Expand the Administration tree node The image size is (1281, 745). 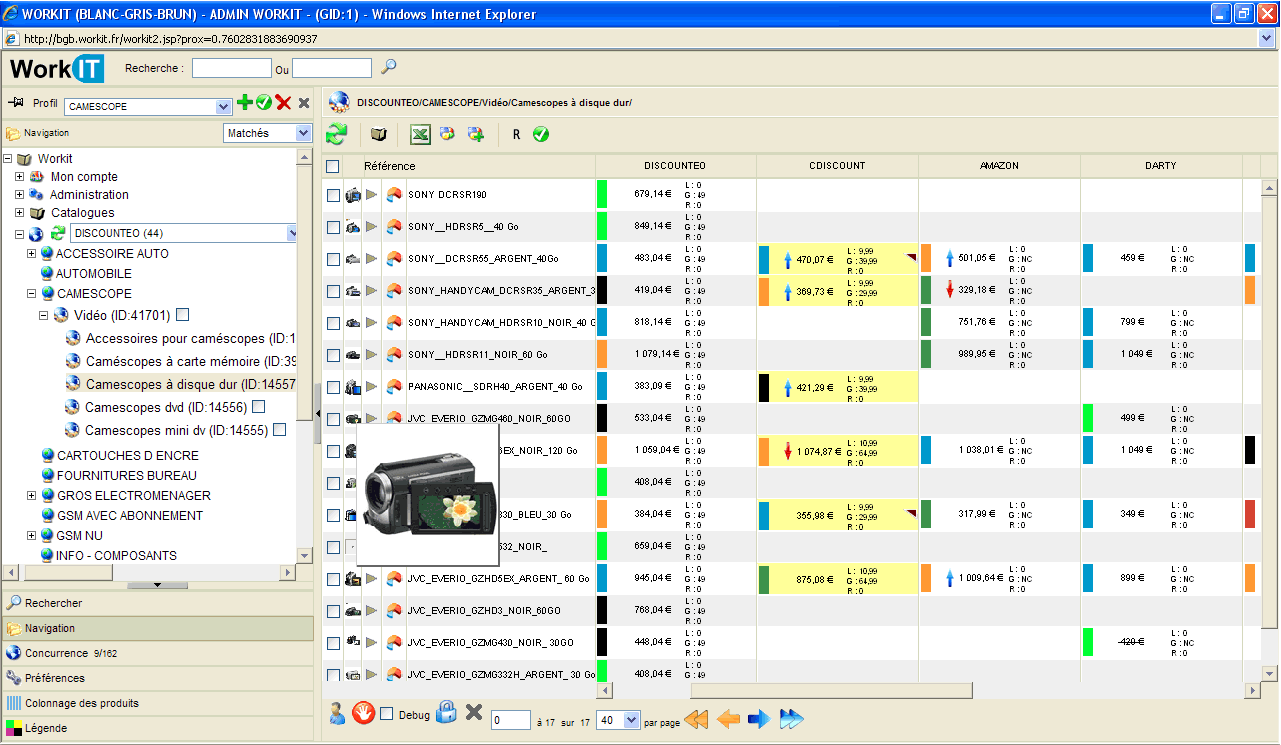point(19,195)
